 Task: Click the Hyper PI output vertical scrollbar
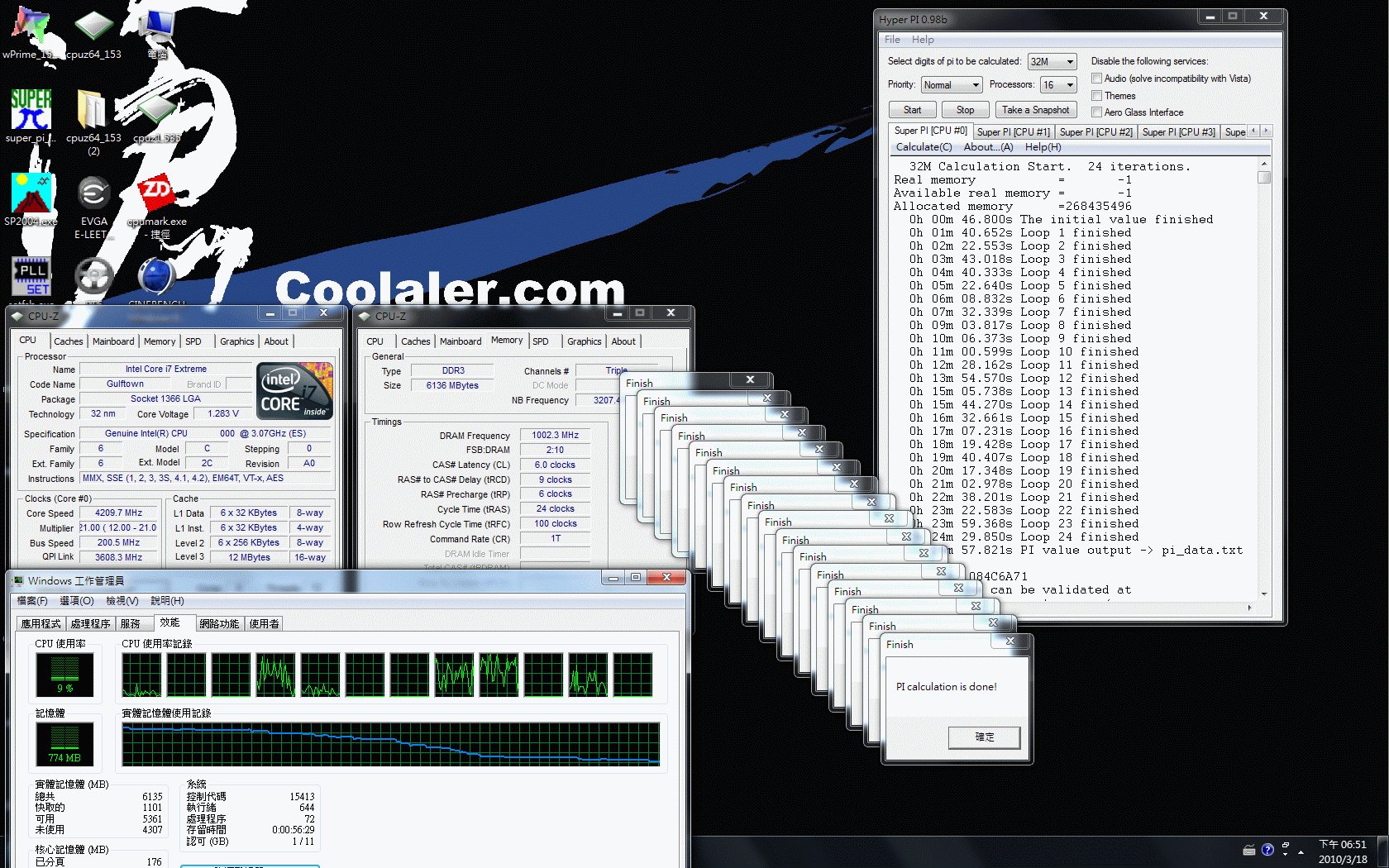1263,380
